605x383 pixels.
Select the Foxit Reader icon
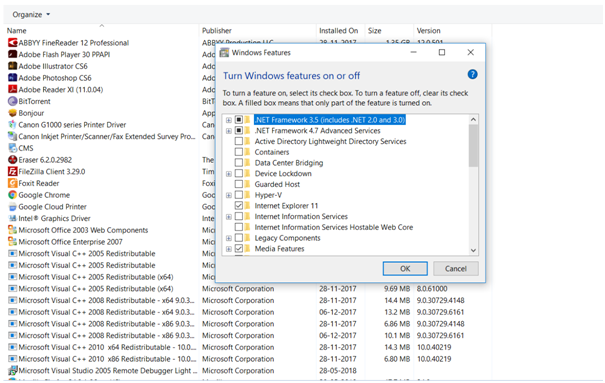[x=13, y=183]
